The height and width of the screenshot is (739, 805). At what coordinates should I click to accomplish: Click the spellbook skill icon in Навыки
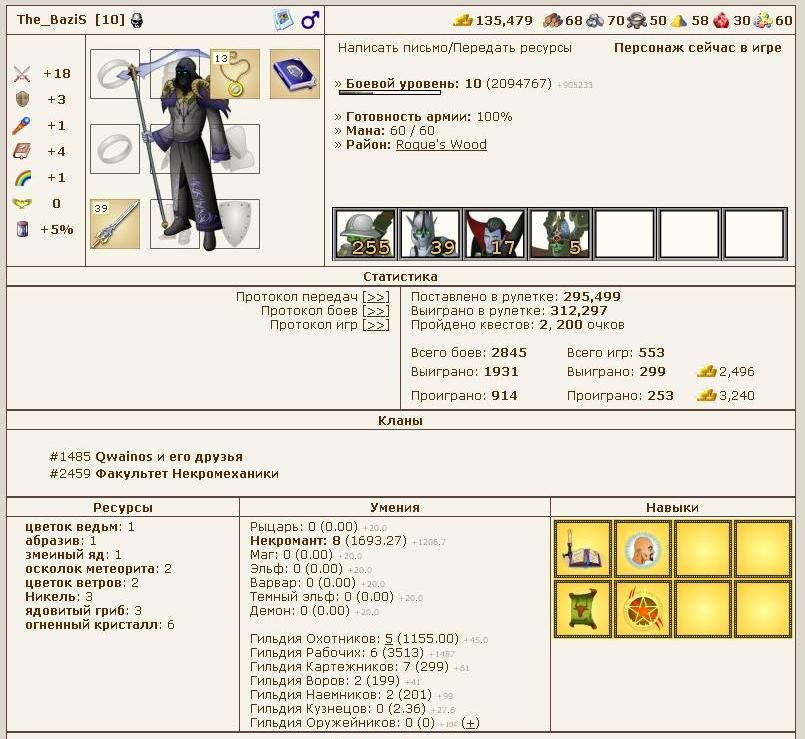583,549
